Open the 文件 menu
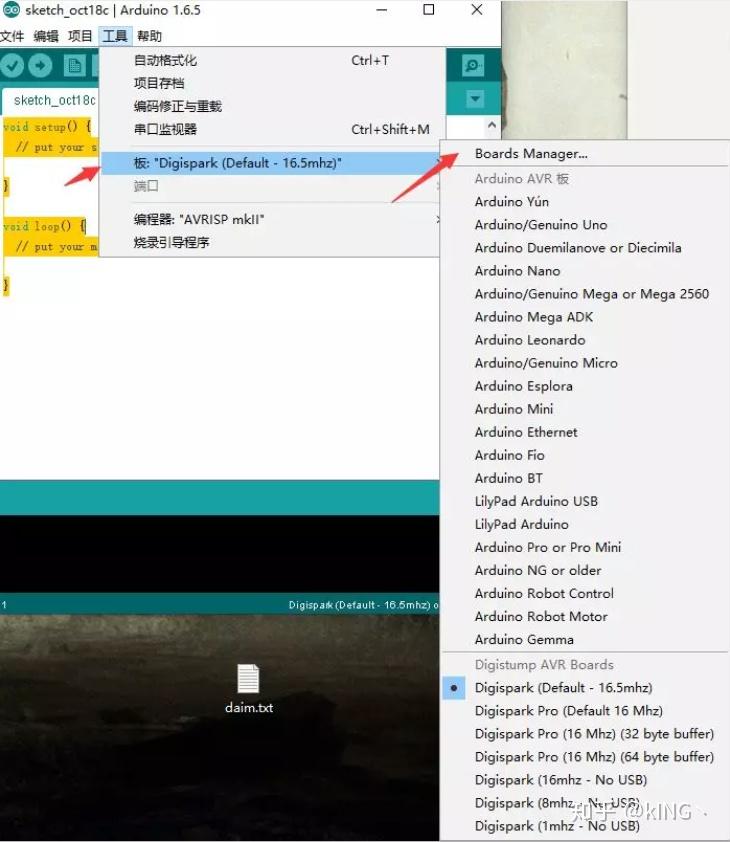The image size is (730, 842). (12, 36)
